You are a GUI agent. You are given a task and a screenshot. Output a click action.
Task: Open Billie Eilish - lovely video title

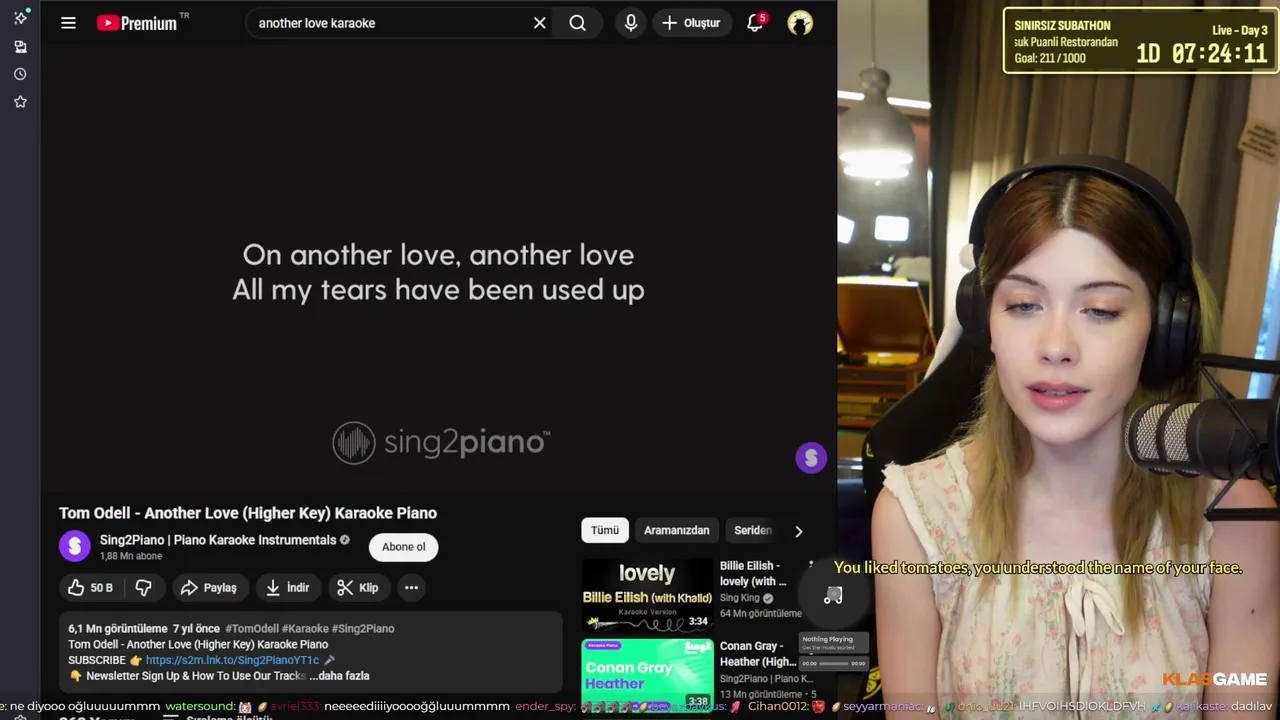click(753, 573)
